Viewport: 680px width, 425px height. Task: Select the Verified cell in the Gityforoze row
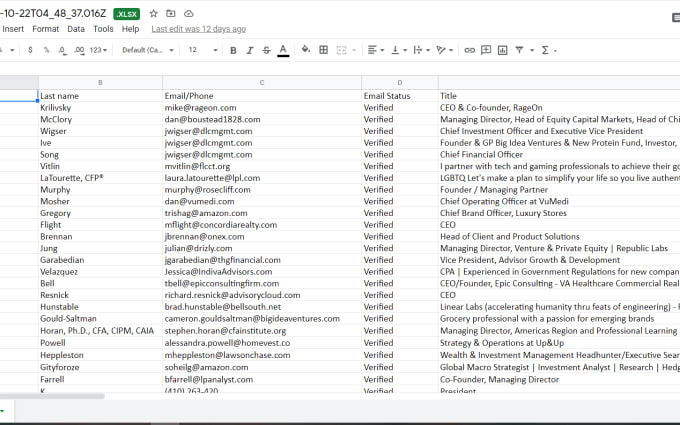pos(399,367)
